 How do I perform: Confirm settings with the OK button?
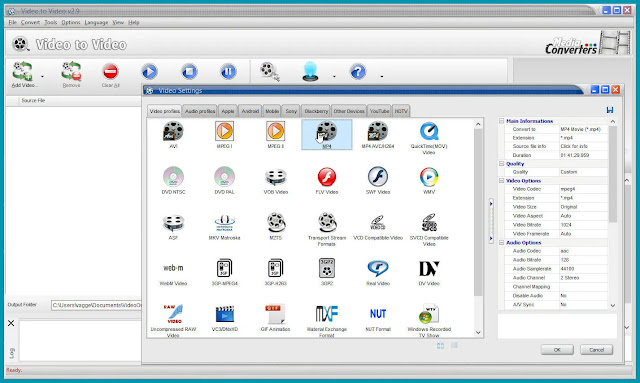[557, 350]
